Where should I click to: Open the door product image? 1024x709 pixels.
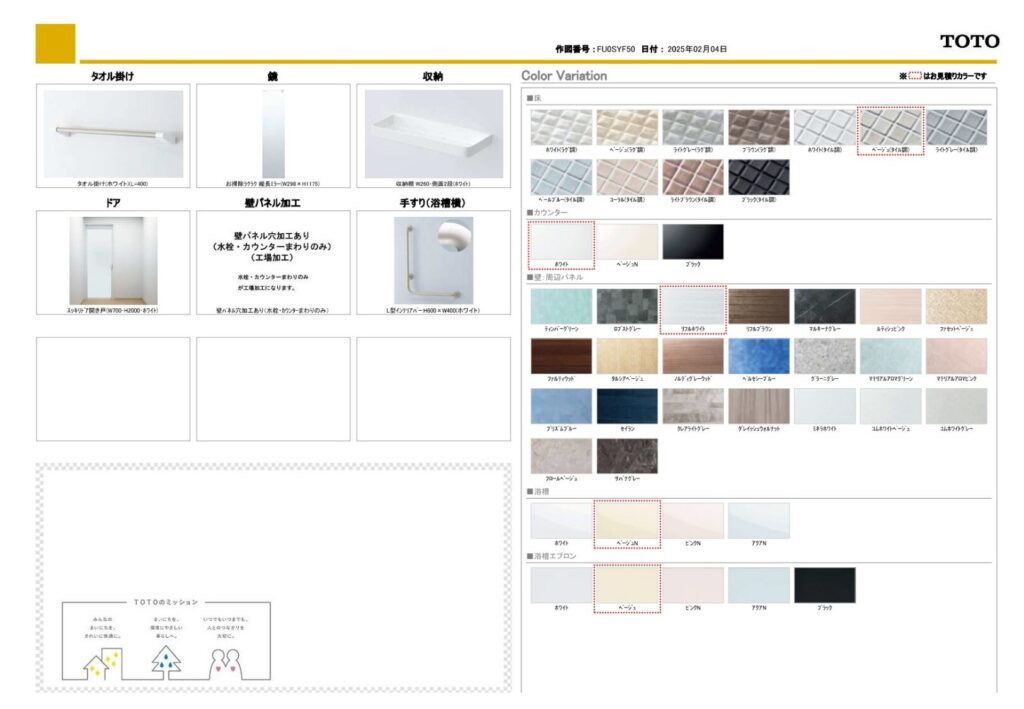click(x=113, y=260)
